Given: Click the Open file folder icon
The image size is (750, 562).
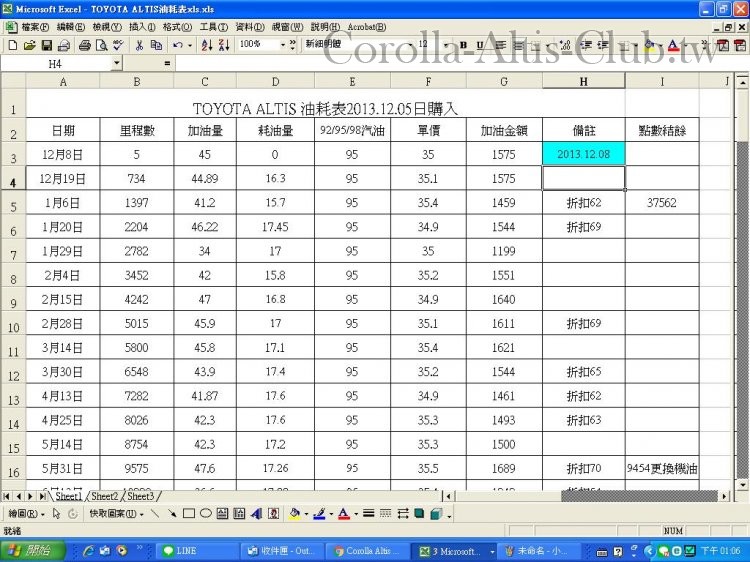Looking at the screenshot, I should click(30, 45).
